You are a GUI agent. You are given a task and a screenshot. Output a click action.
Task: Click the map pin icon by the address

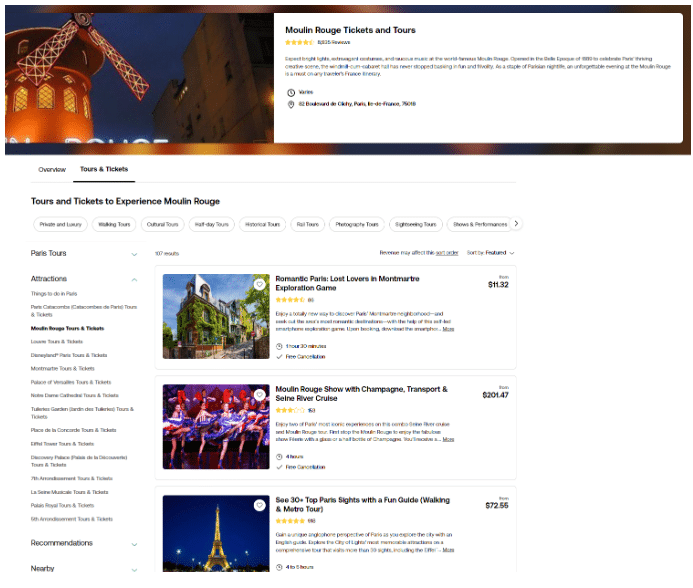[x=291, y=104]
